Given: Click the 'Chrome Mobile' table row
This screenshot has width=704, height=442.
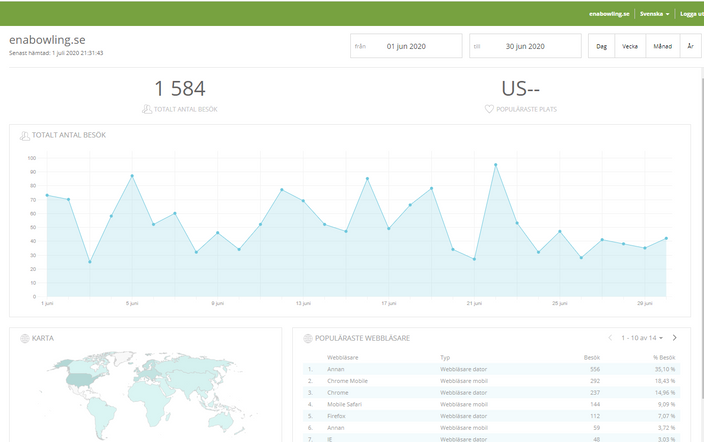Looking at the screenshot, I should (491, 381).
